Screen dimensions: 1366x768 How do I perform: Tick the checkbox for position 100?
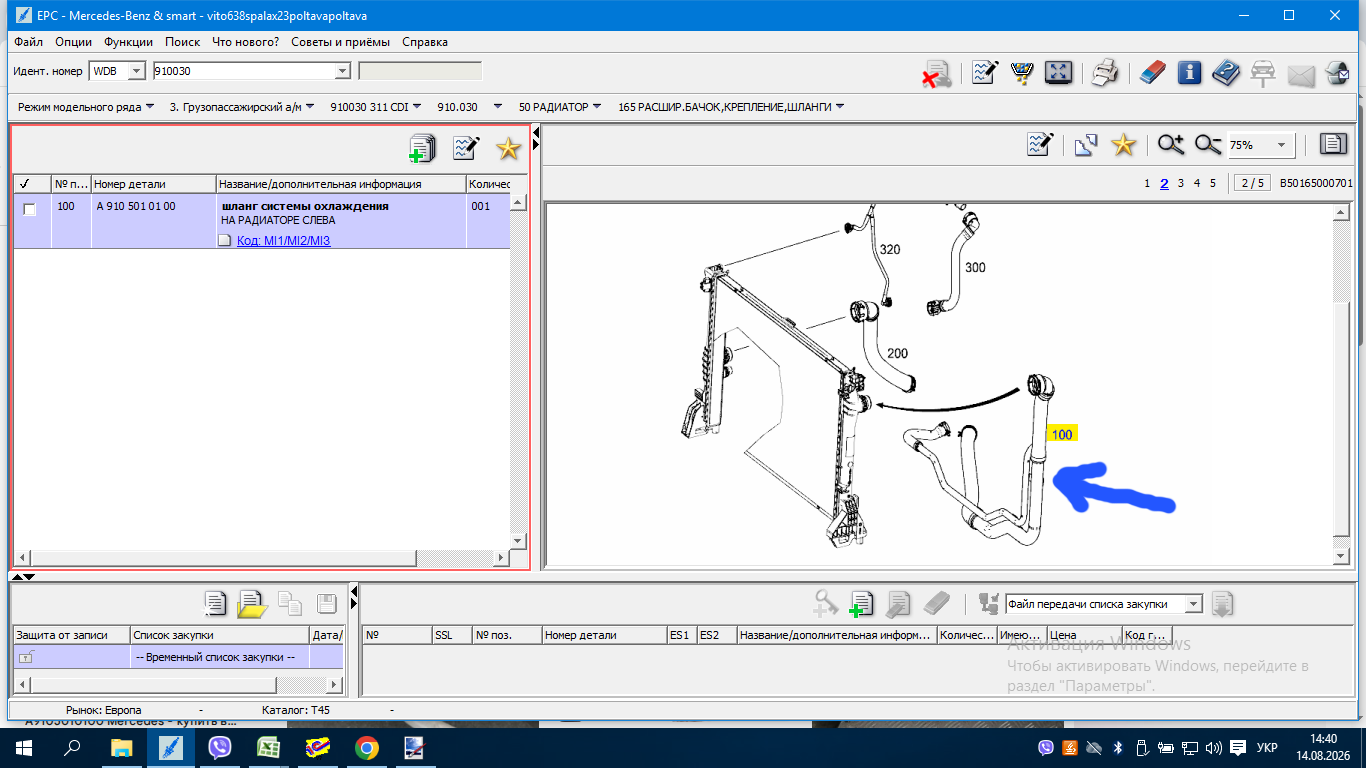click(30, 209)
